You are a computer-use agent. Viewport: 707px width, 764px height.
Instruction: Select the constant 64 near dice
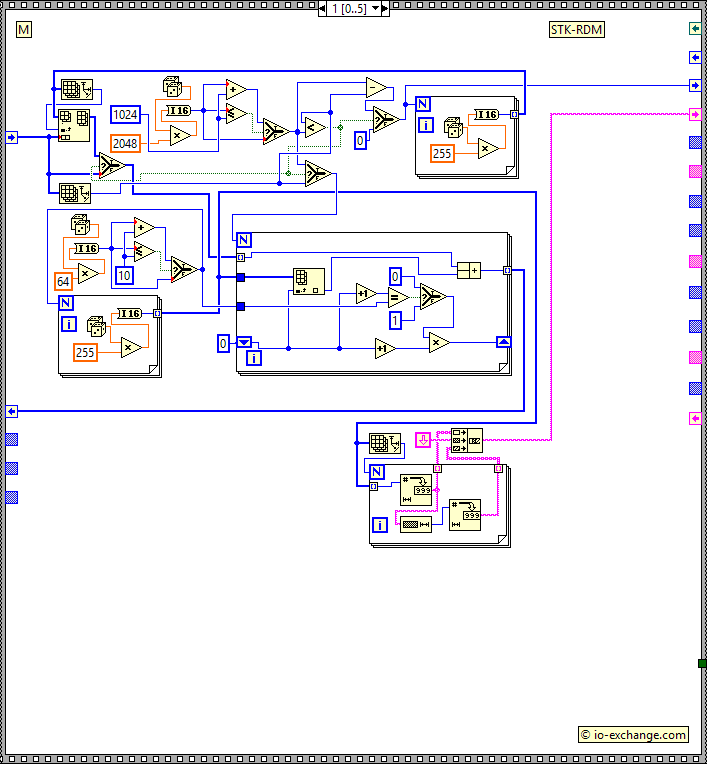click(x=63, y=281)
